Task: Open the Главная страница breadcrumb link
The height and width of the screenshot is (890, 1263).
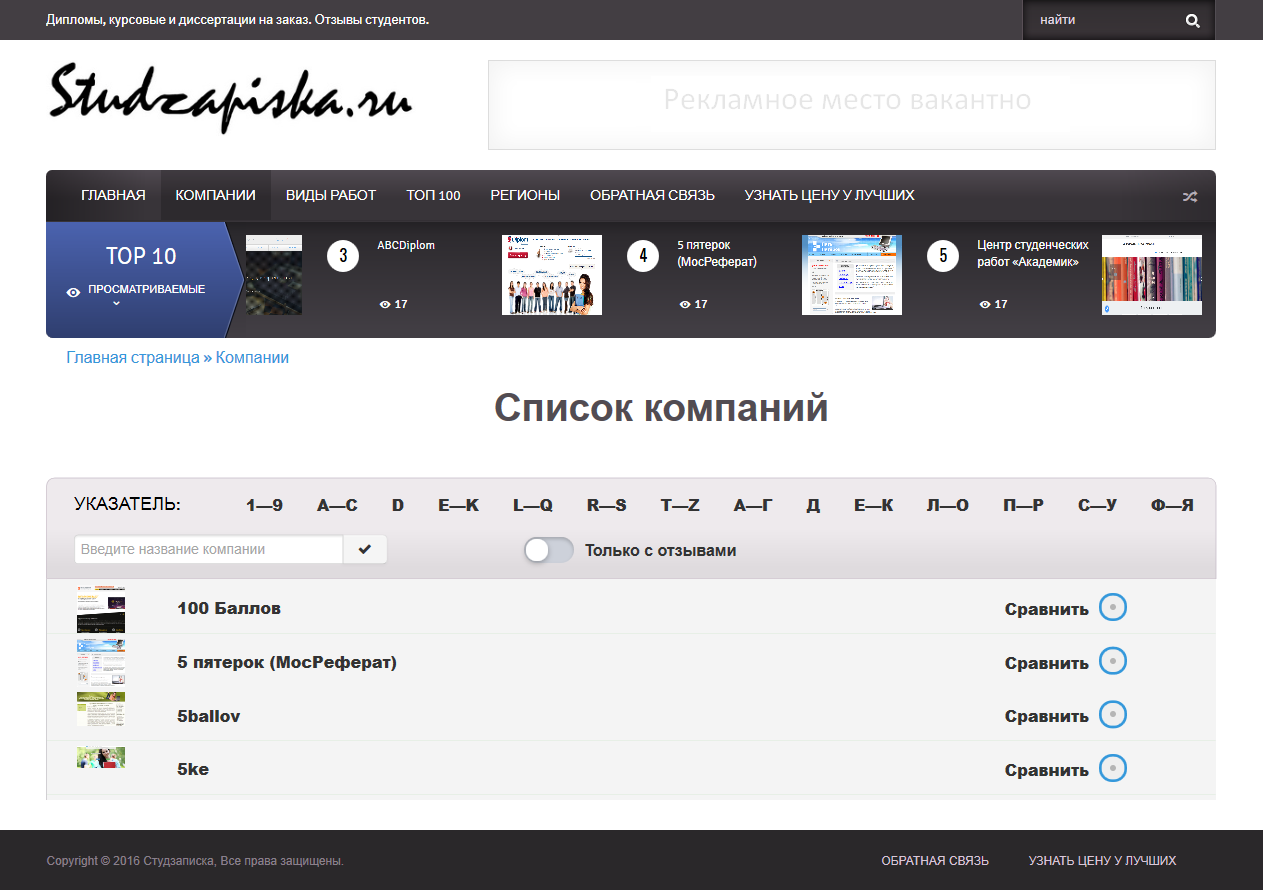Action: [130, 356]
